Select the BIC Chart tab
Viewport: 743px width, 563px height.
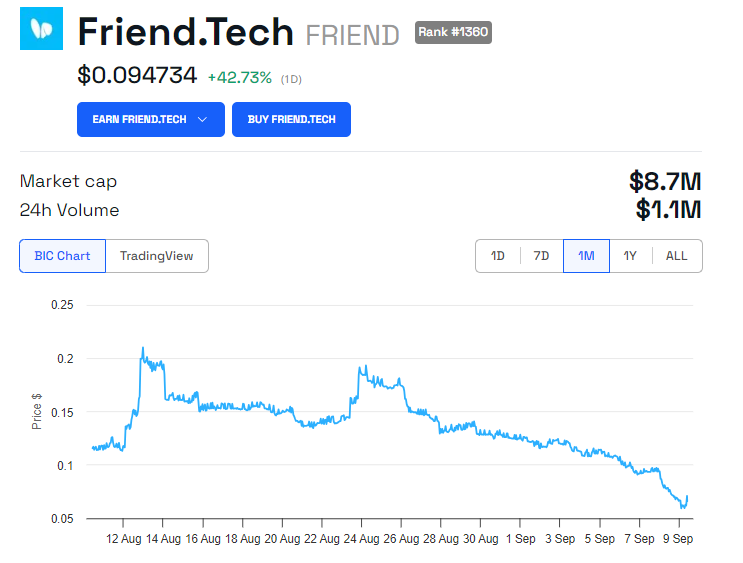[63, 256]
